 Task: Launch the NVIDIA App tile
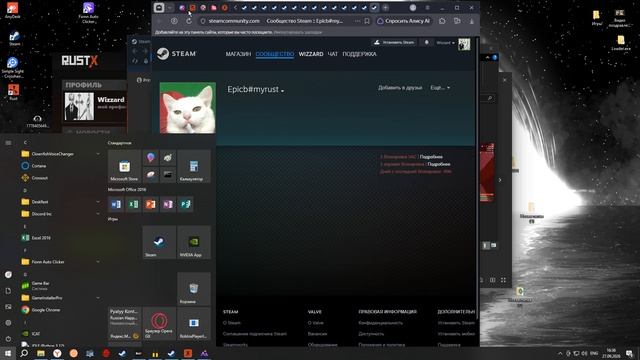point(194,242)
